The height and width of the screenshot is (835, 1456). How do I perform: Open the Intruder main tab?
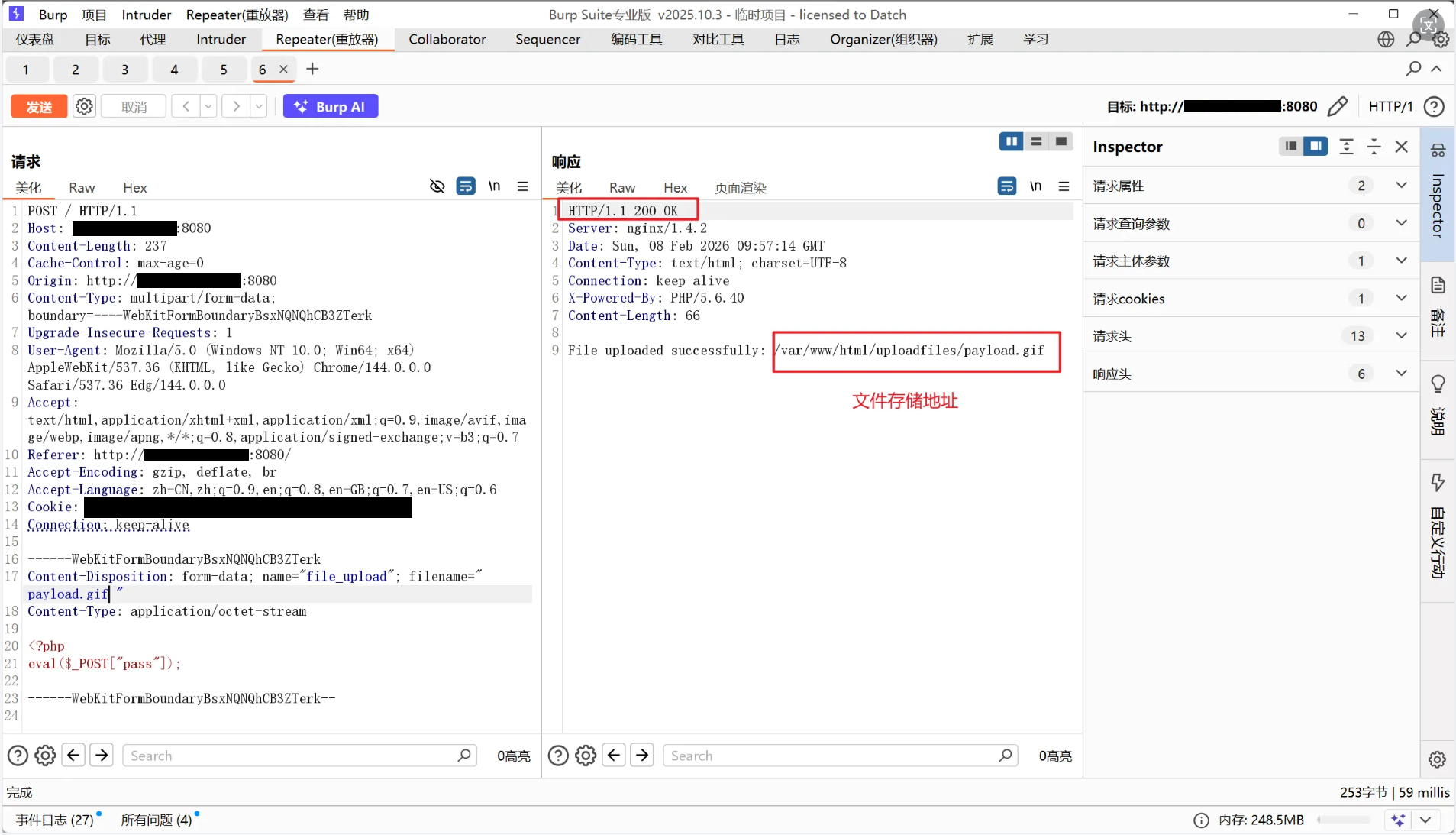click(221, 39)
